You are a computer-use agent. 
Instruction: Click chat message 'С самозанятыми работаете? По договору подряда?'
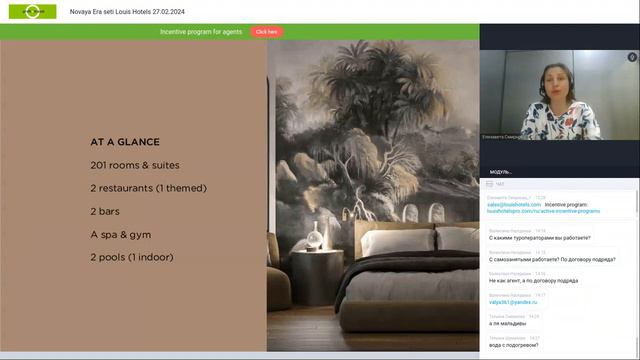click(552, 260)
